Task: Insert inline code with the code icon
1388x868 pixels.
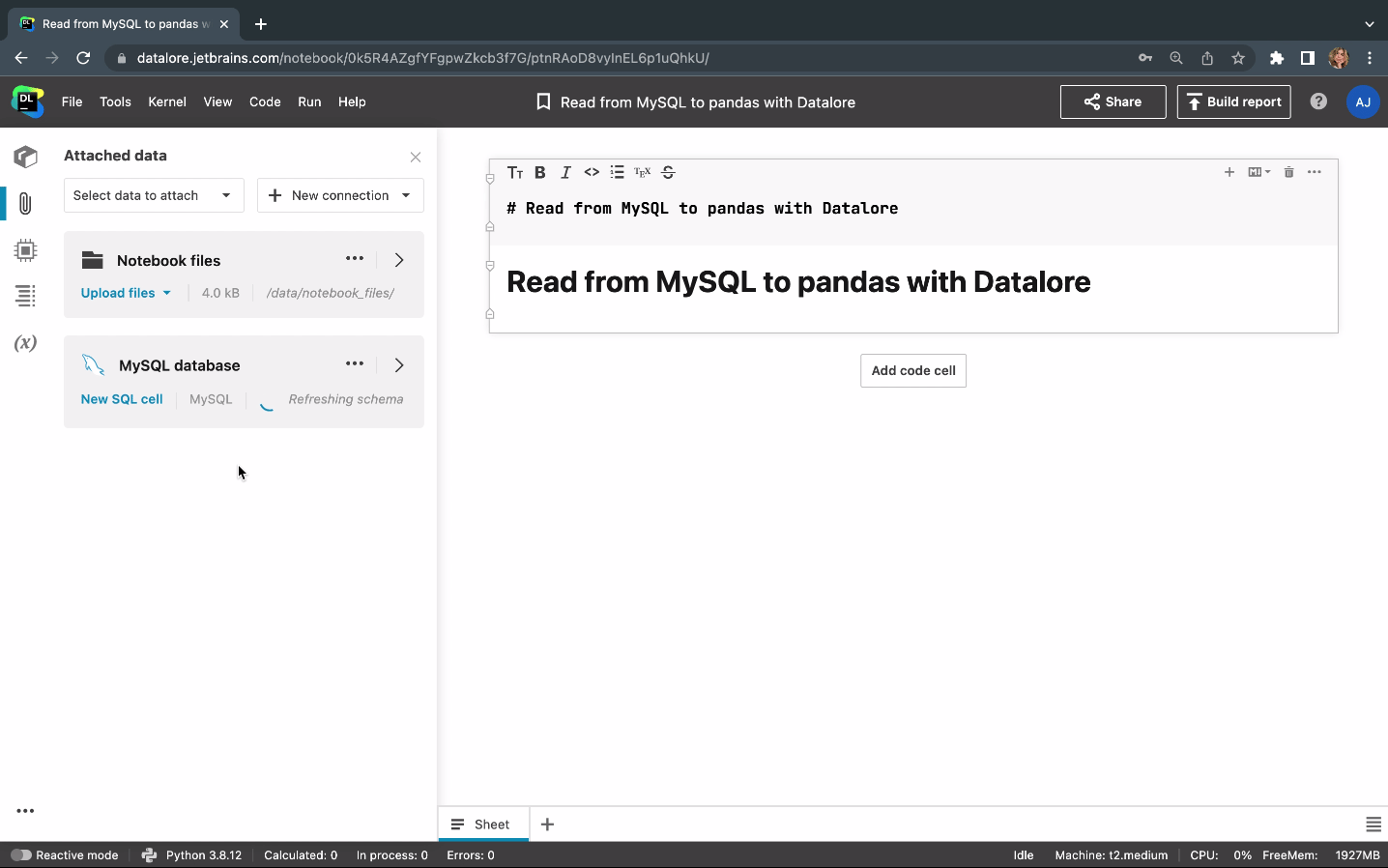Action: click(x=592, y=172)
